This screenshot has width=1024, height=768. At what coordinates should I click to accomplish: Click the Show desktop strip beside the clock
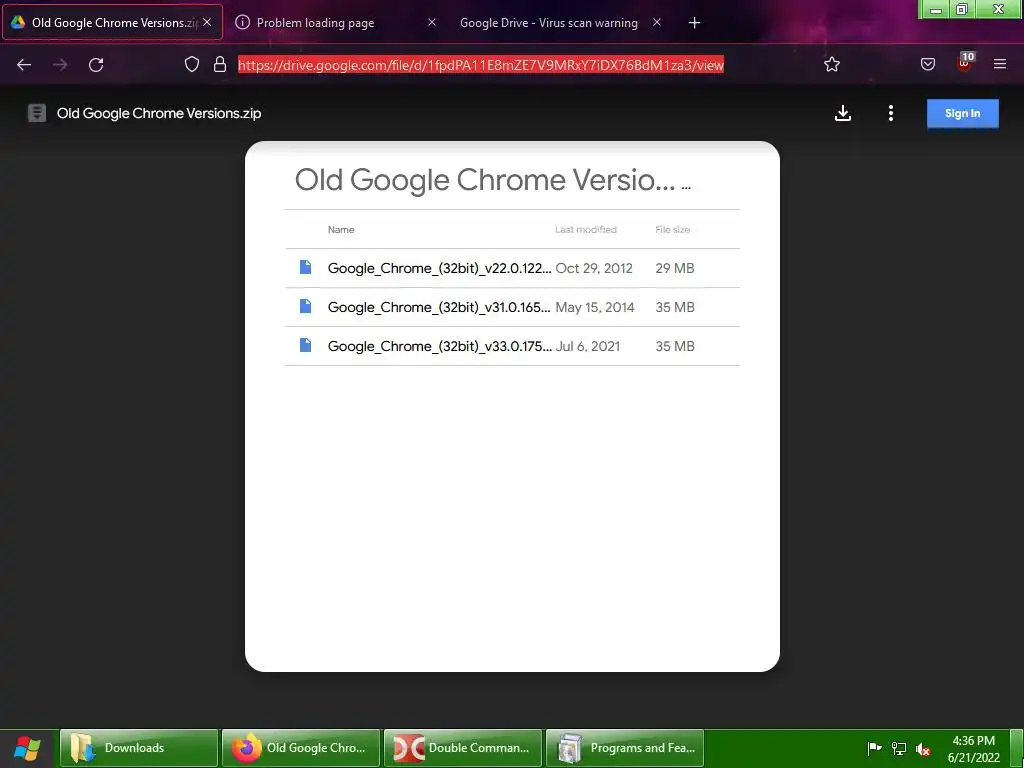pyautogui.click(x=1016, y=748)
